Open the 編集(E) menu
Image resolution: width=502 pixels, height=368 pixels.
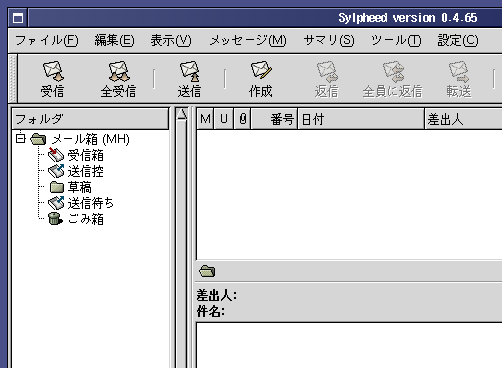tap(114, 40)
